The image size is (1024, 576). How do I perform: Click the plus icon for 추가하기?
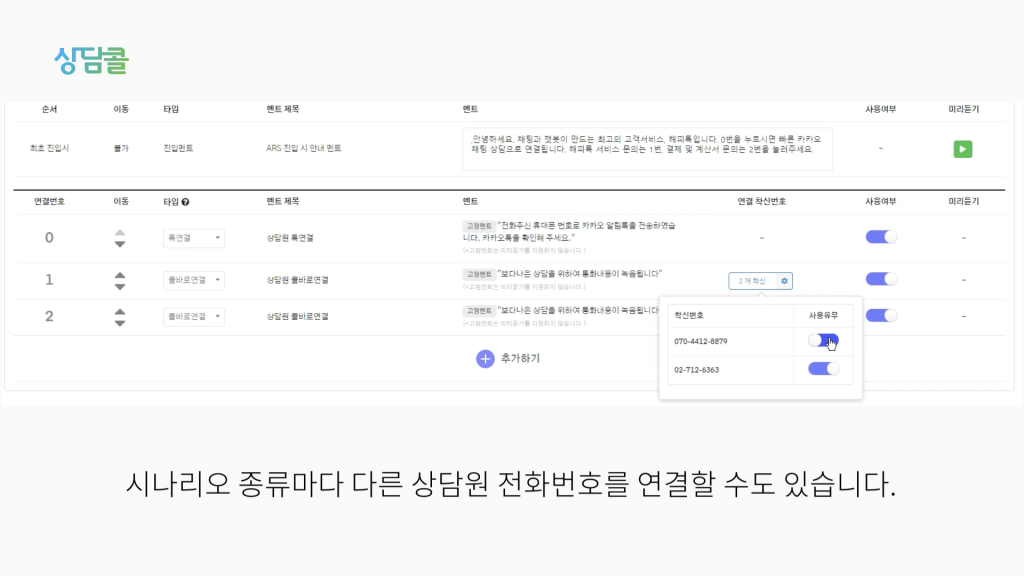(485, 359)
